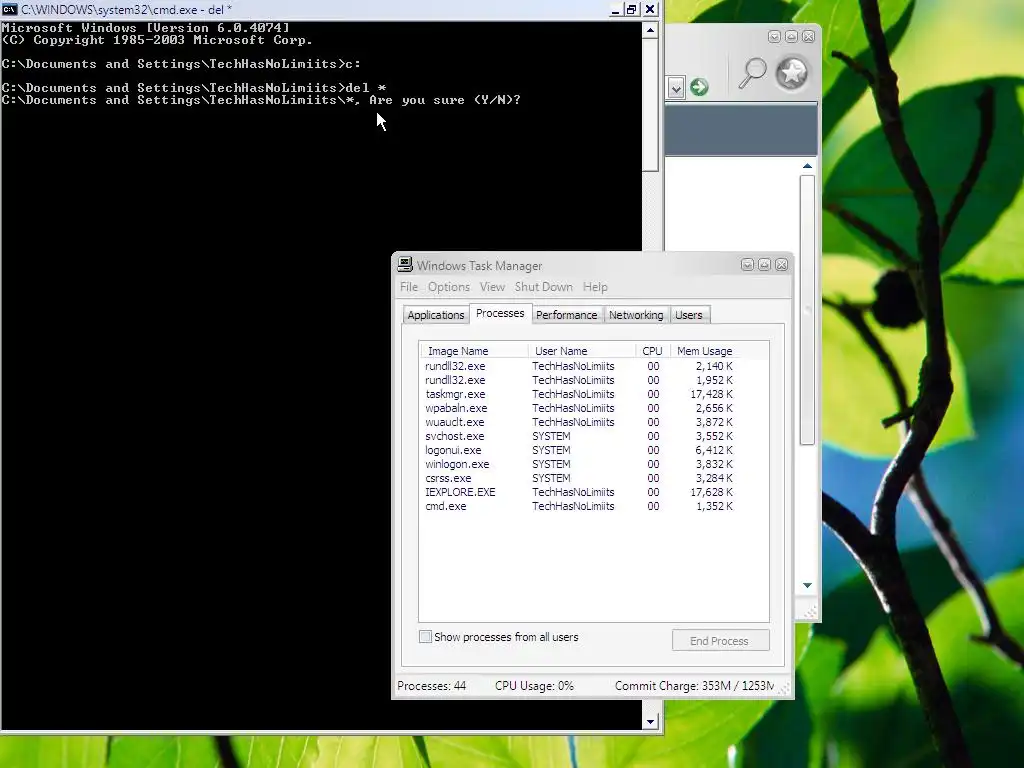Viewport: 1024px width, 768px height.
Task: Click the 17,428 K memory value
Action: (x=711, y=394)
